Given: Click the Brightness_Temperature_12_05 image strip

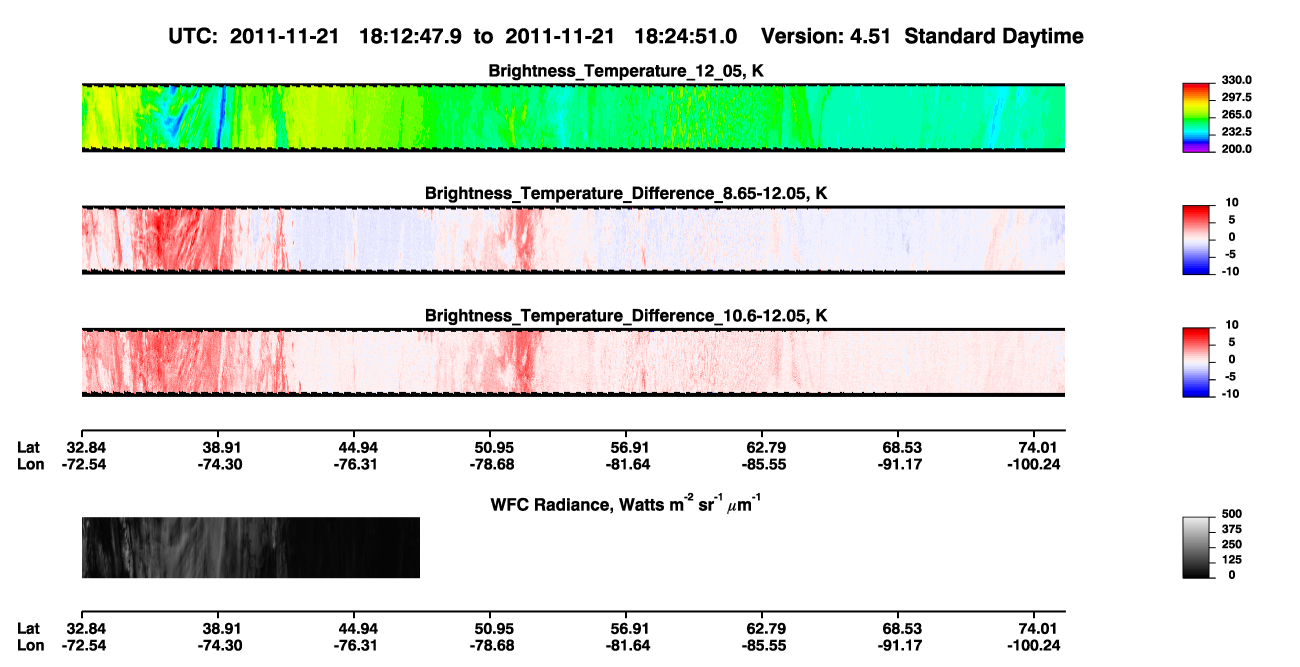Looking at the screenshot, I should 573,118.
